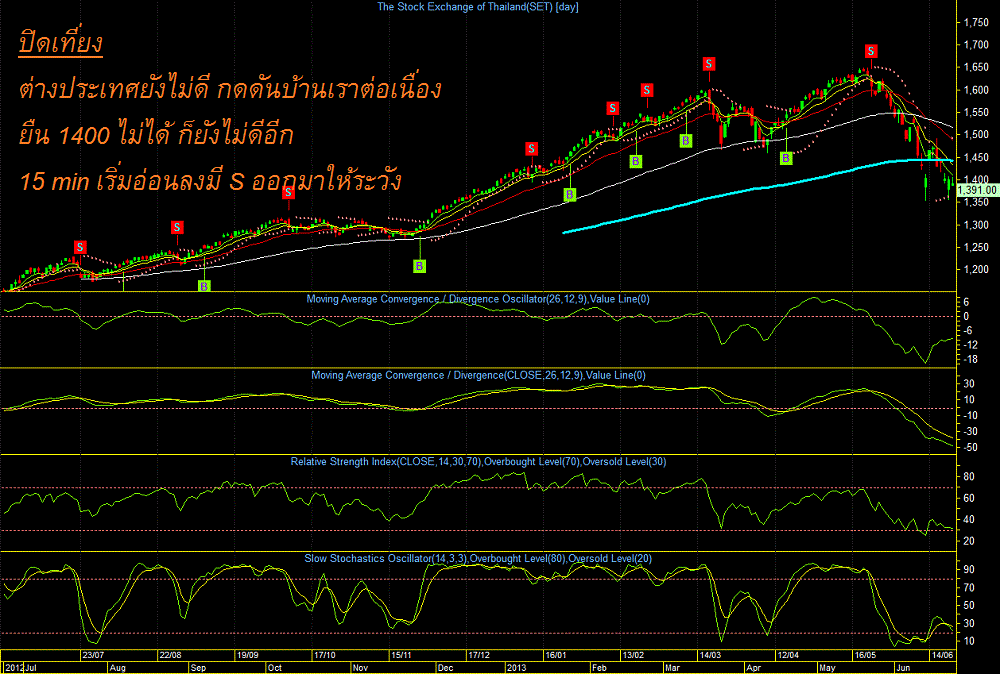
Task: Click the -50 value on the MACD axis
Action: coord(969,448)
